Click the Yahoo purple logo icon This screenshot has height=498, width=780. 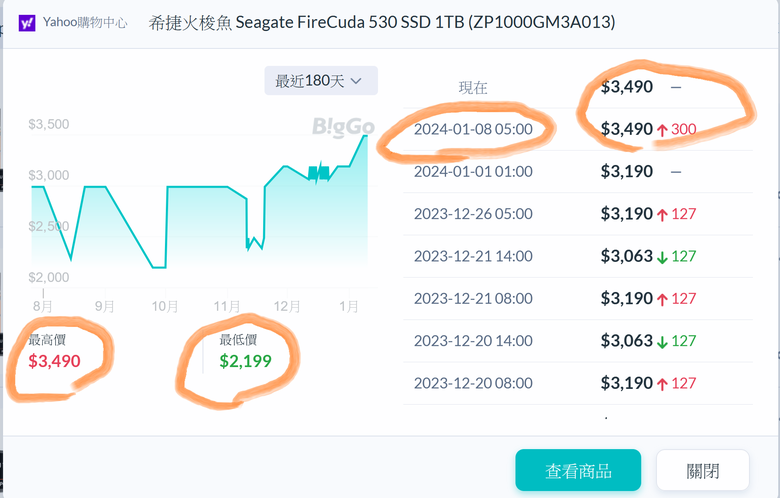(x=27, y=21)
